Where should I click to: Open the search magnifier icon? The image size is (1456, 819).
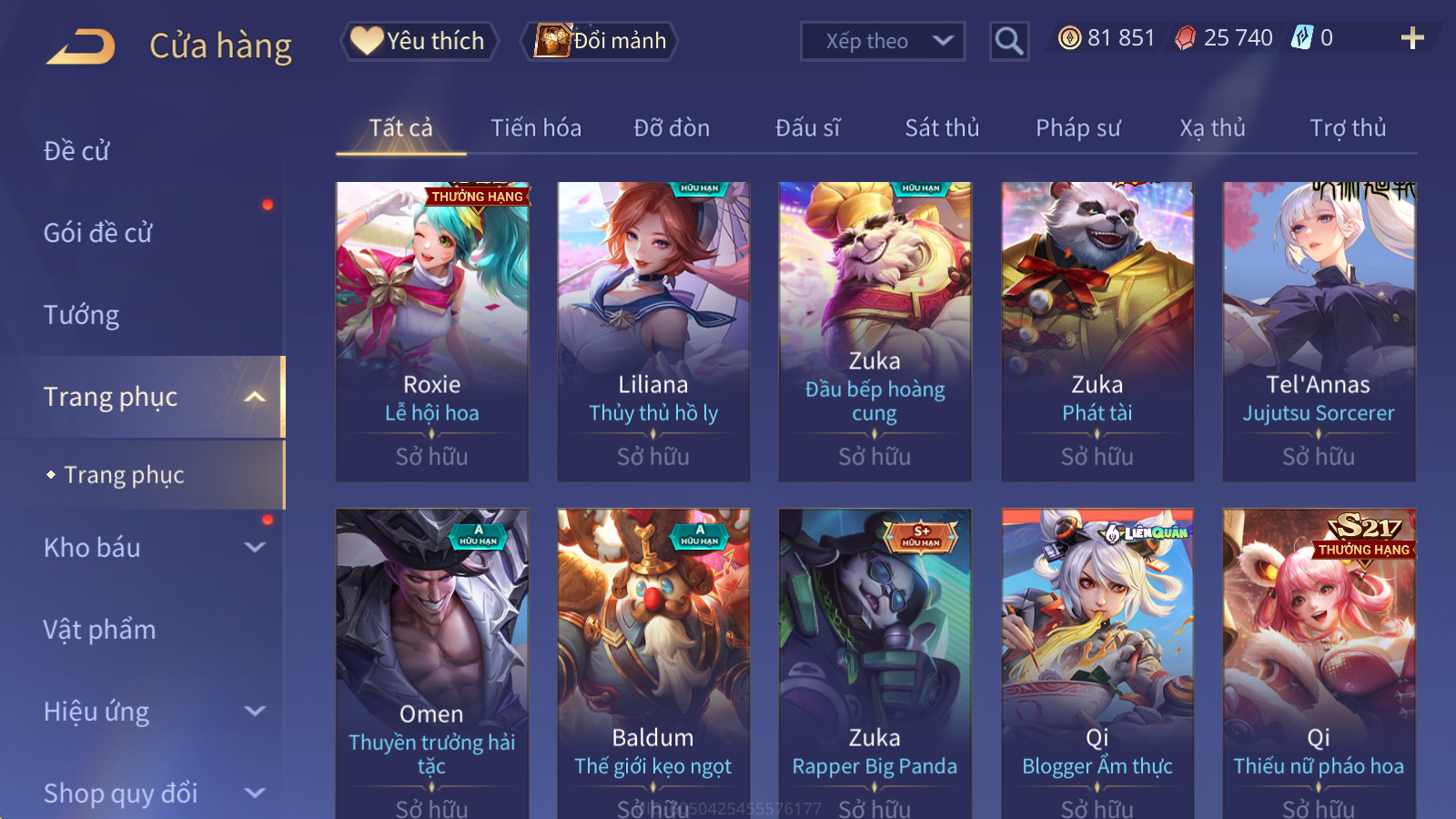pyautogui.click(x=1008, y=41)
